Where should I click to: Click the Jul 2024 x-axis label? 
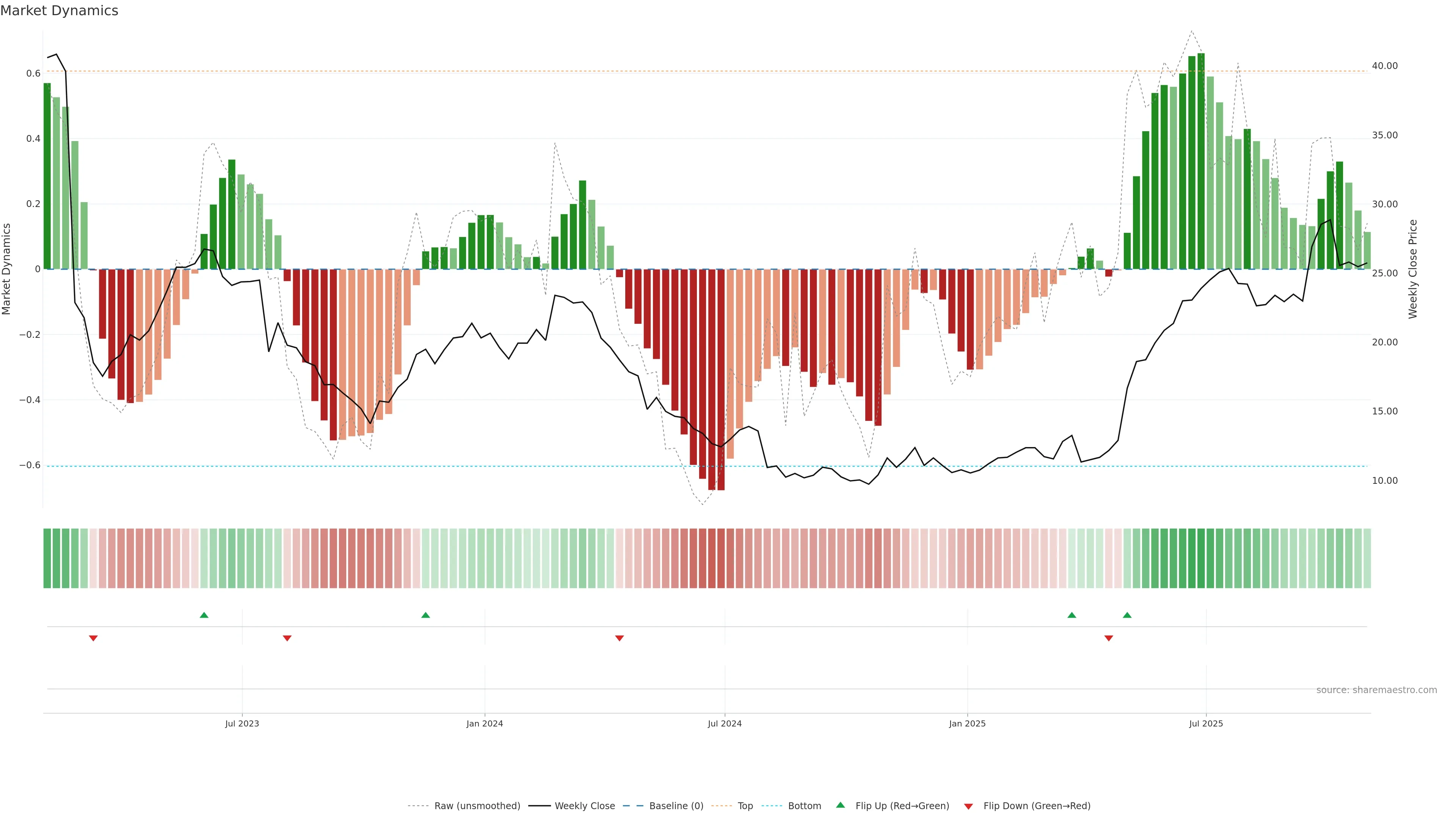tap(725, 723)
